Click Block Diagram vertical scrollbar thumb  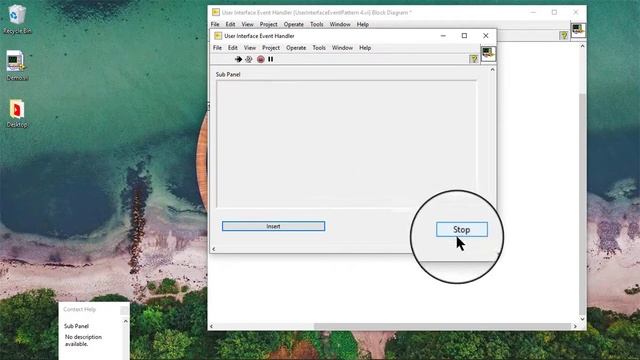582,204
